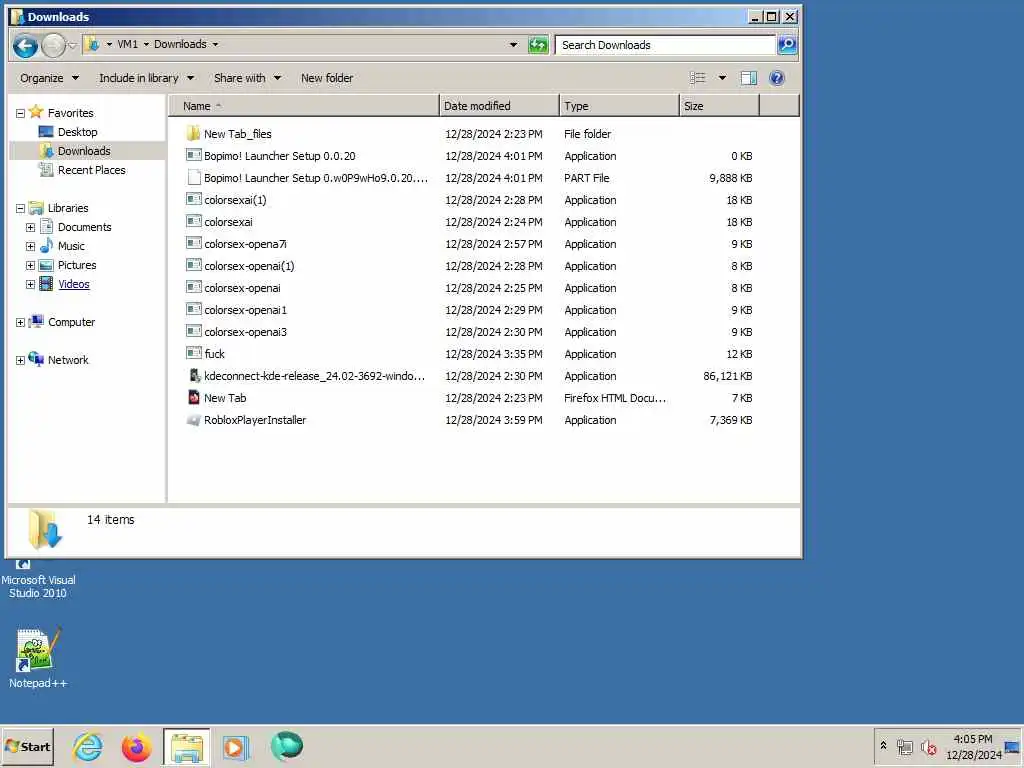Click the search magnifier icon
The image size is (1024, 768).
(x=787, y=45)
